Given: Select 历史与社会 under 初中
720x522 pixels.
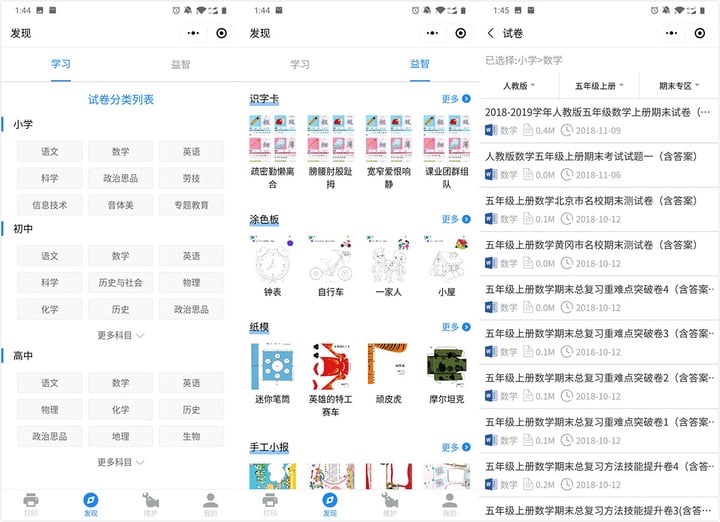Looking at the screenshot, I should click(120, 283).
